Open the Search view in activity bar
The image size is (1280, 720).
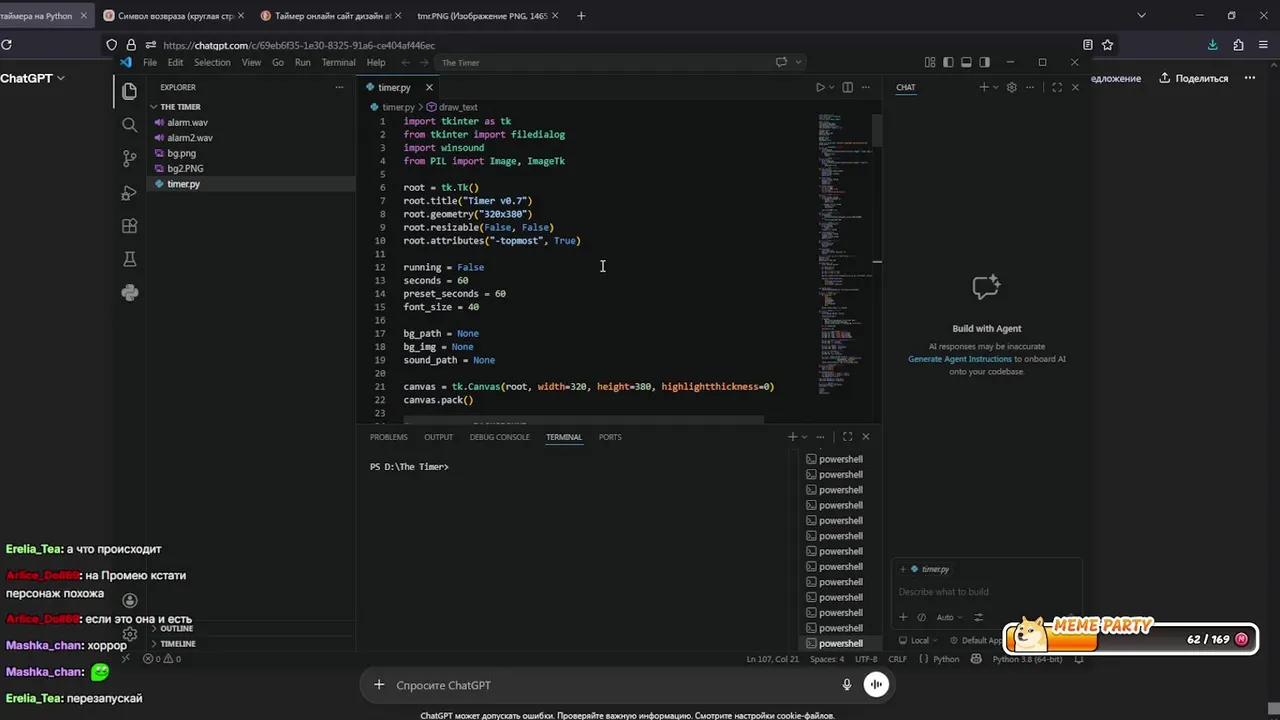pos(129,125)
